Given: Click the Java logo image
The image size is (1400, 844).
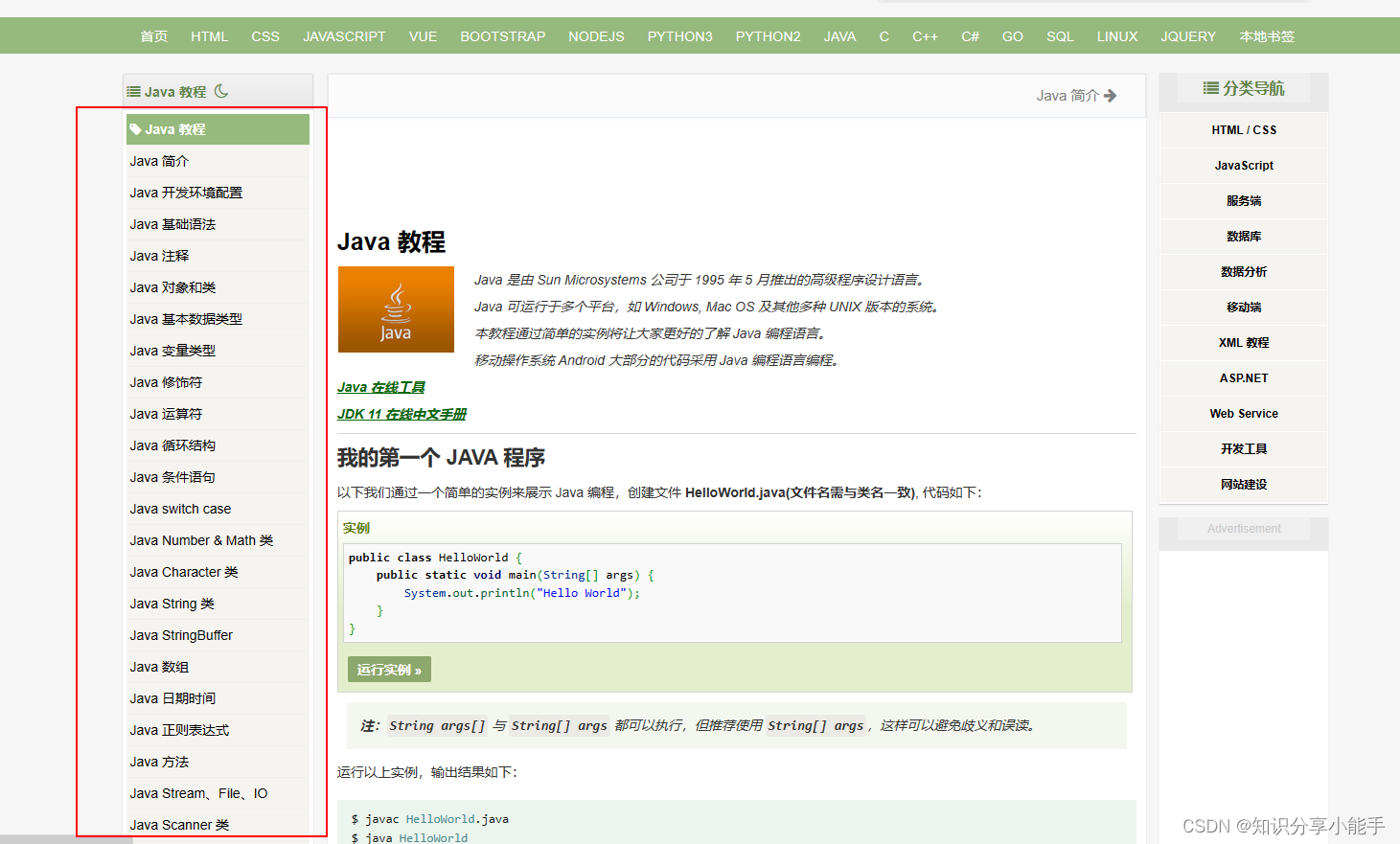Looking at the screenshot, I should [396, 309].
